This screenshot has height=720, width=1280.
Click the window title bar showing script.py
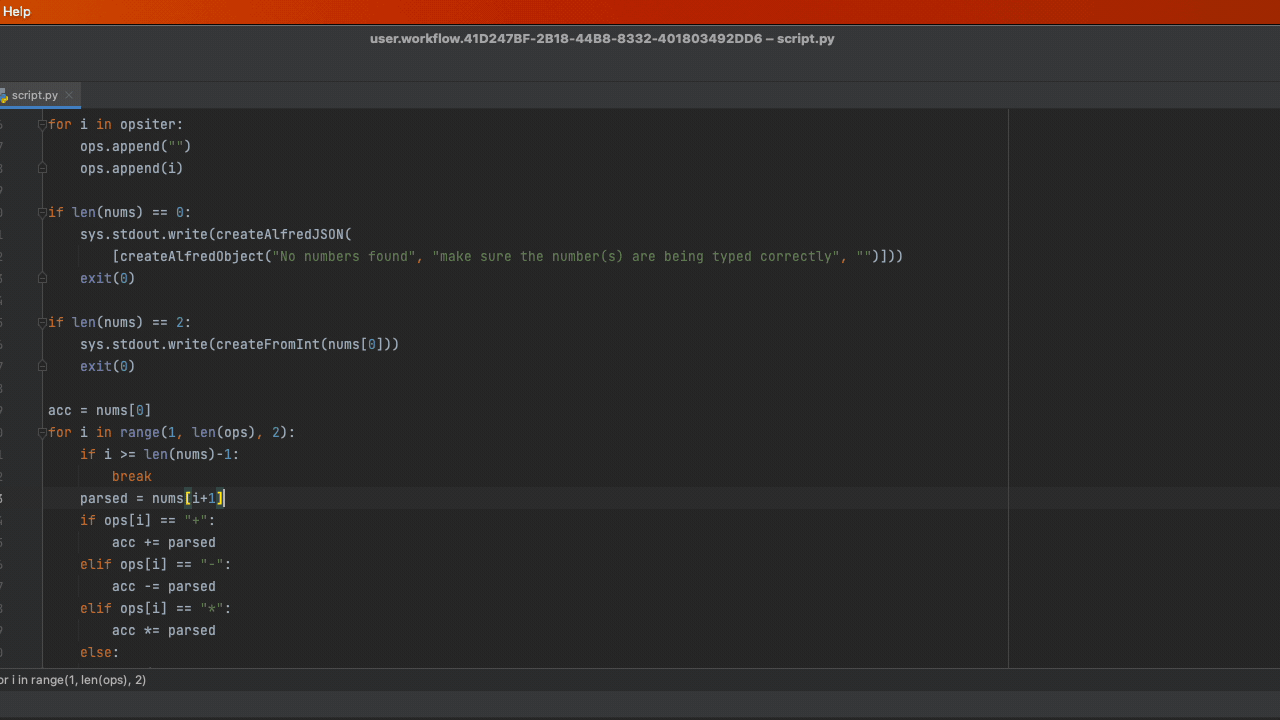[602, 39]
